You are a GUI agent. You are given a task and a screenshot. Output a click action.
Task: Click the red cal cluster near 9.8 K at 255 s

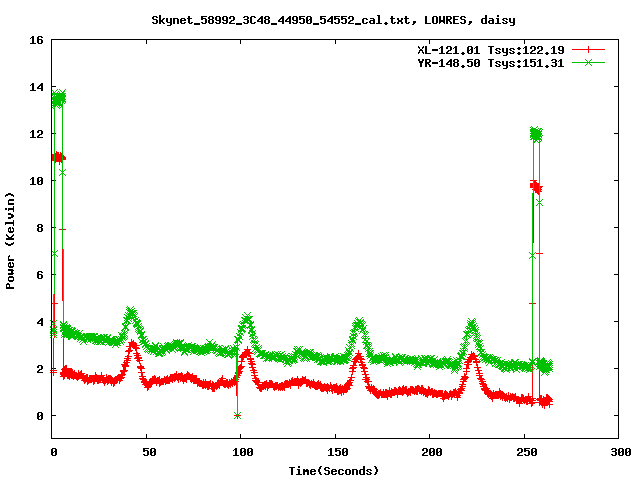coord(536,187)
